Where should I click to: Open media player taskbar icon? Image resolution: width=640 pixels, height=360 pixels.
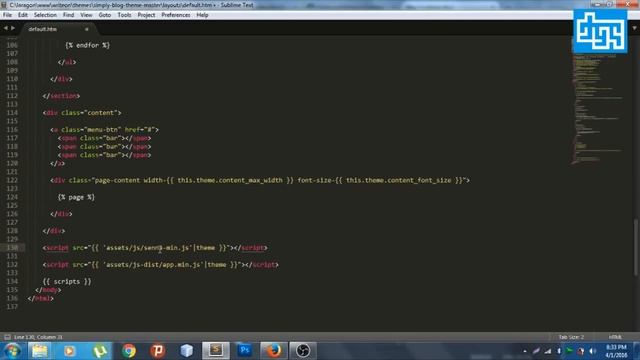click(x=69, y=351)
